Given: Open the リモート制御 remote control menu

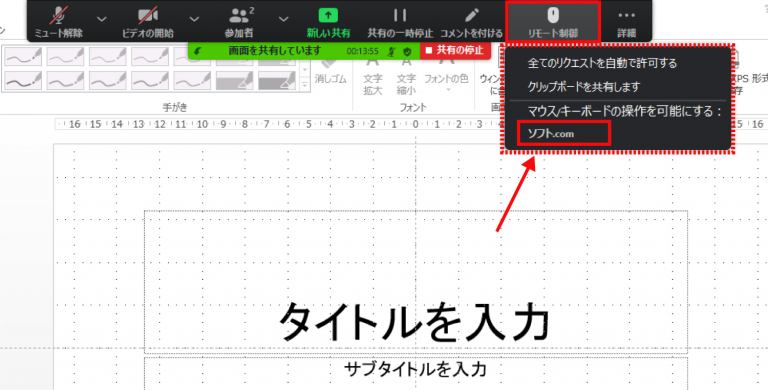Looking at the screenshot, I should pos(552,22).
